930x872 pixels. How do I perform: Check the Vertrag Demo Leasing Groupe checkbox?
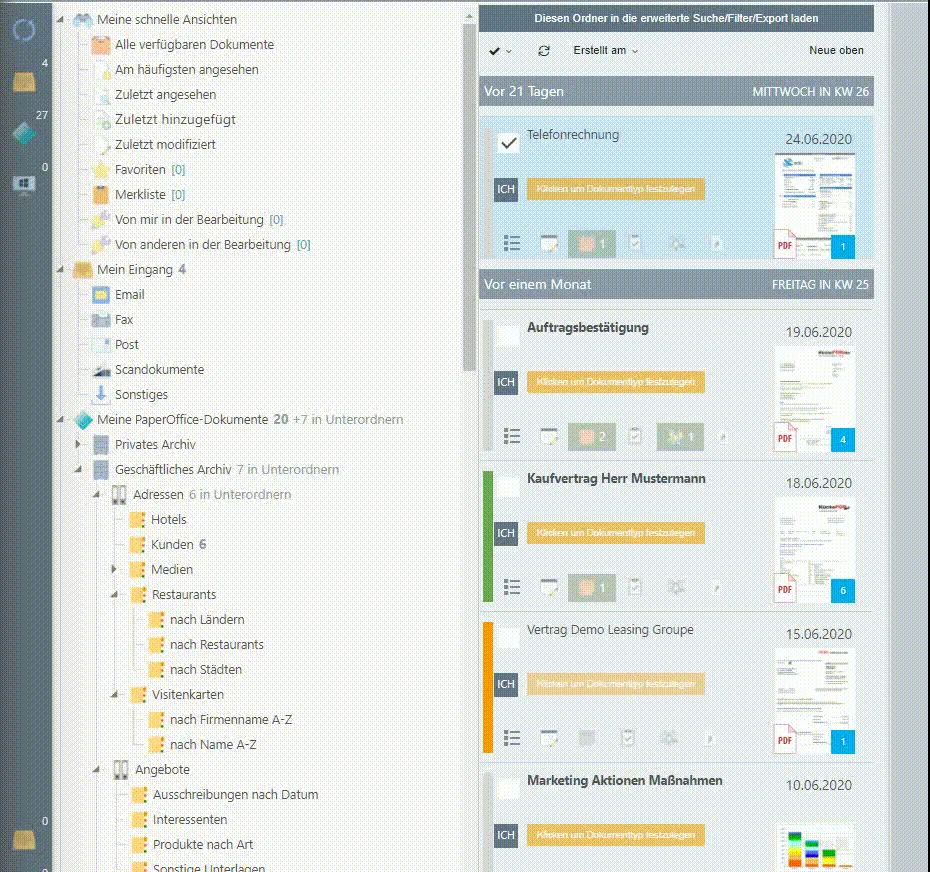point(508,638)
